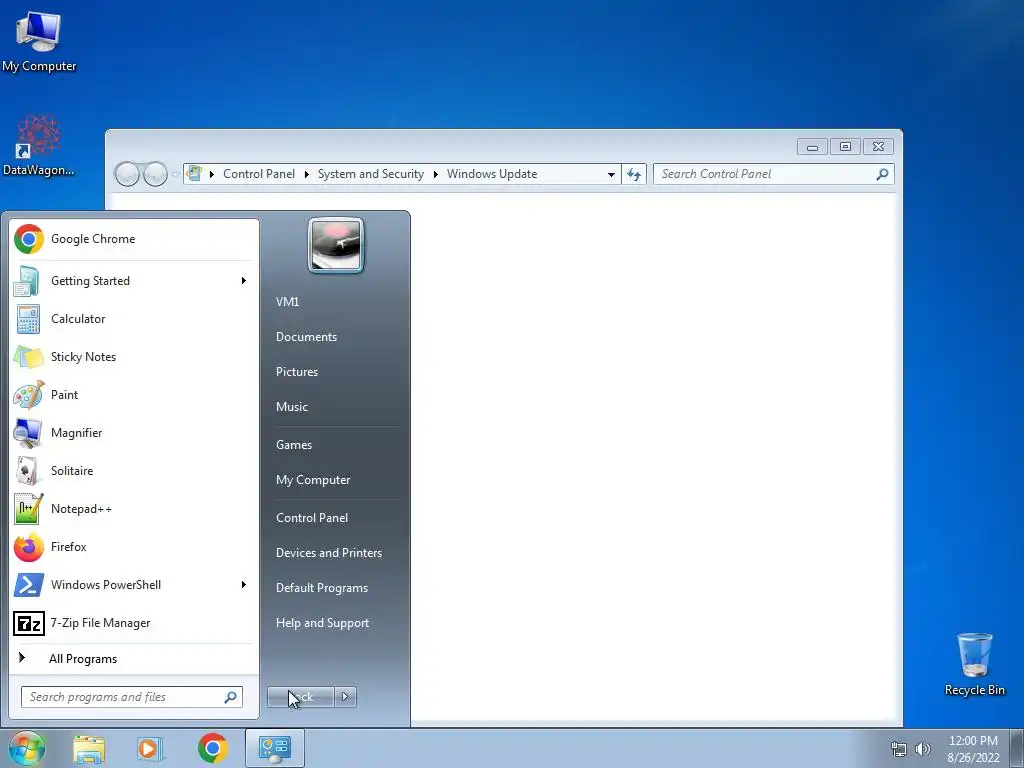Click network icon in system tray
Image resolution: width=1024 pixels, height=768 pixels.
tap(899, 749)
